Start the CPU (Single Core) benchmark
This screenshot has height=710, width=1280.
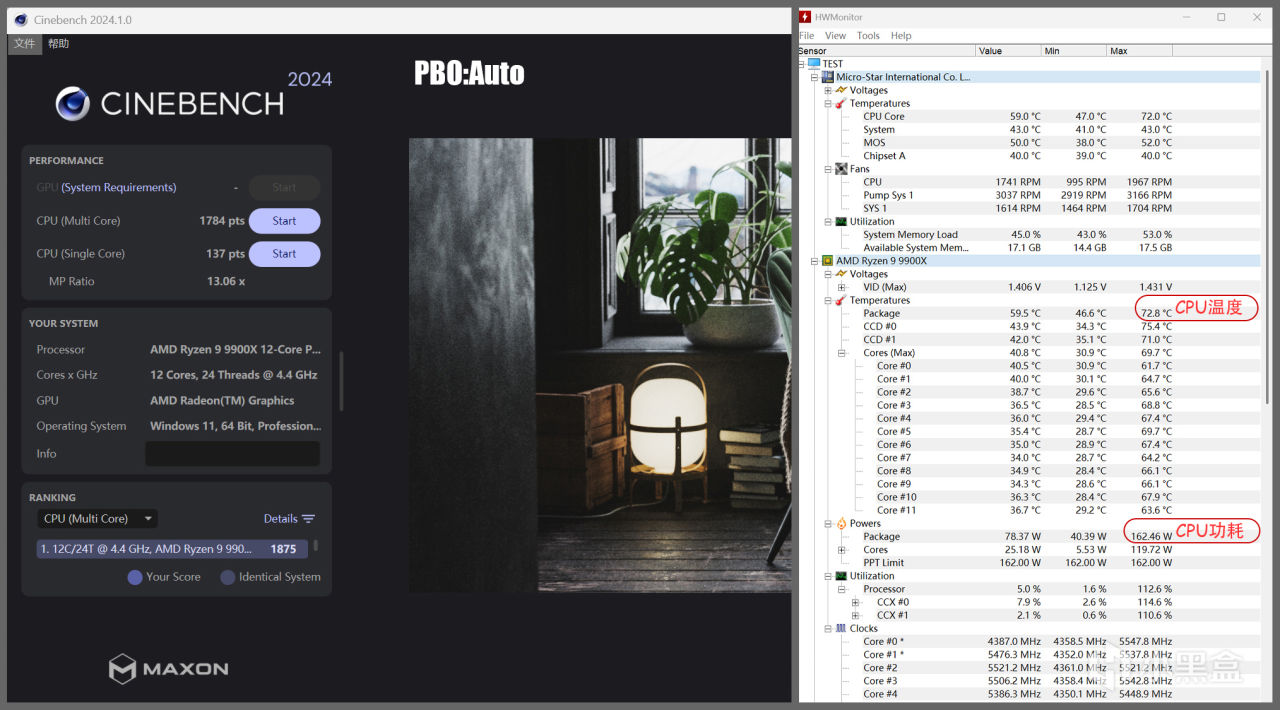tap(284, 254)
